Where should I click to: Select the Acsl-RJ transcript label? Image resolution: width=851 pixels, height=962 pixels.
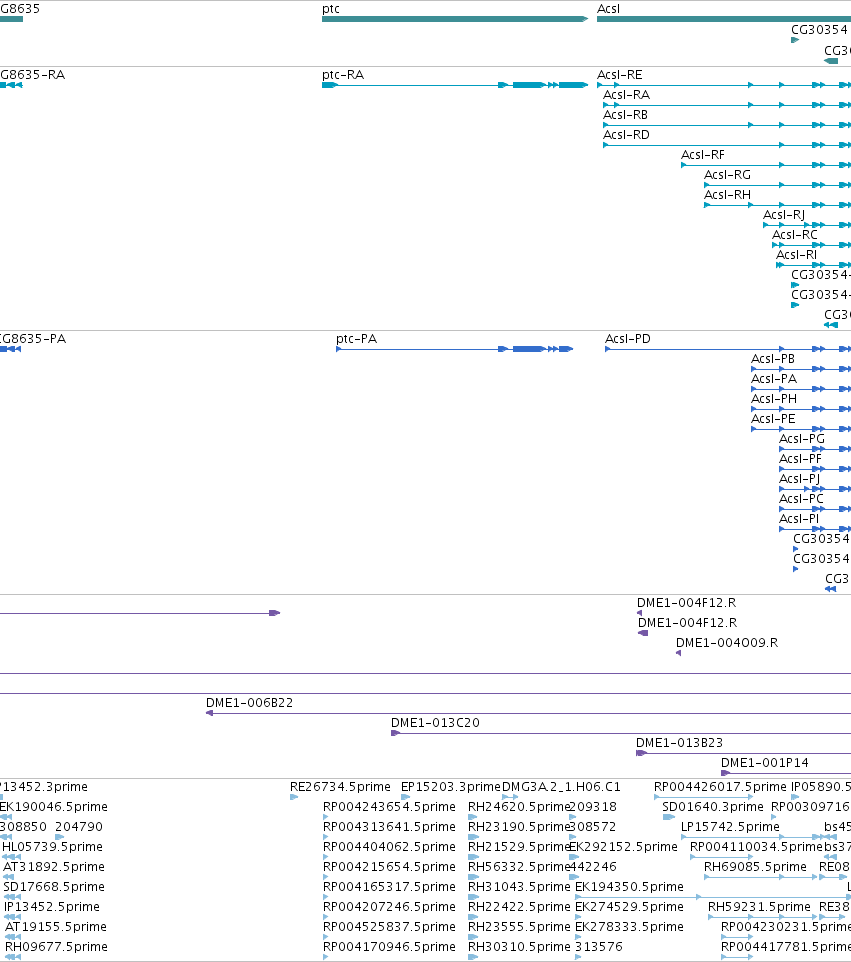tap(784, 215)
